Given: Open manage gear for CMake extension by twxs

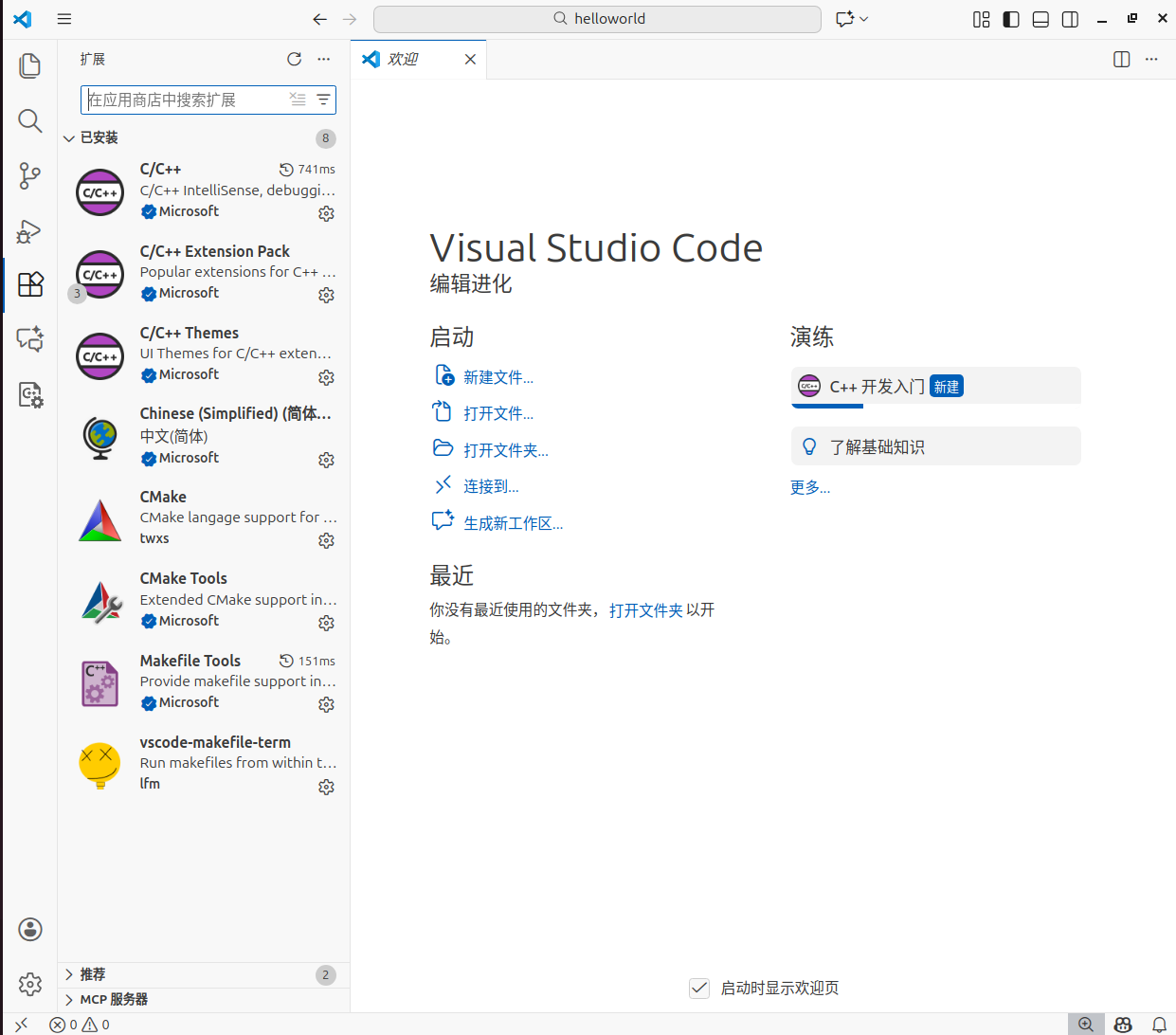Looking at the screenshot, I should [326, 540].
